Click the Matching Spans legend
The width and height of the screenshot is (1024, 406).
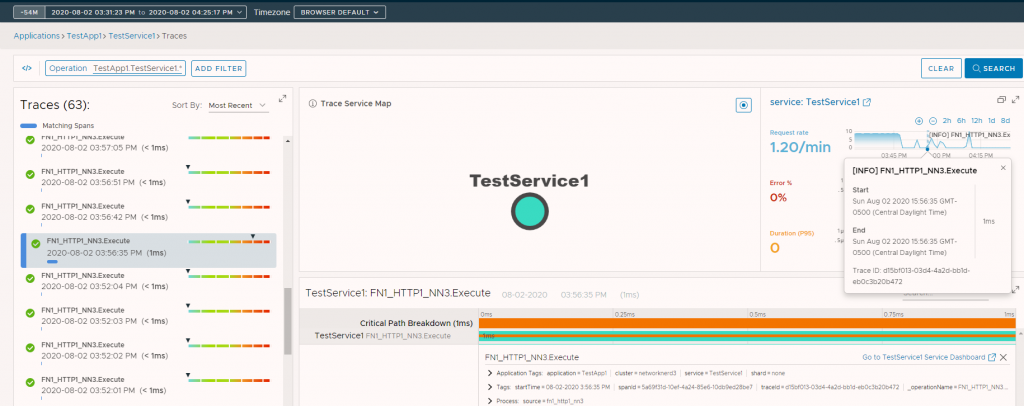[x=57, y=125]
